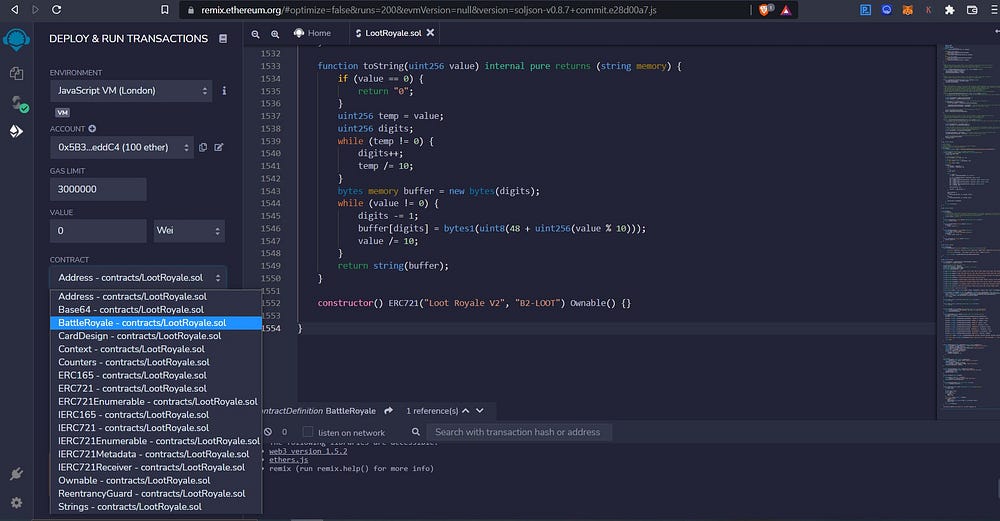Switch to the LootRoyale.sol tab
The width and height of the screenshot is (1000, 521).
(393, 33)
